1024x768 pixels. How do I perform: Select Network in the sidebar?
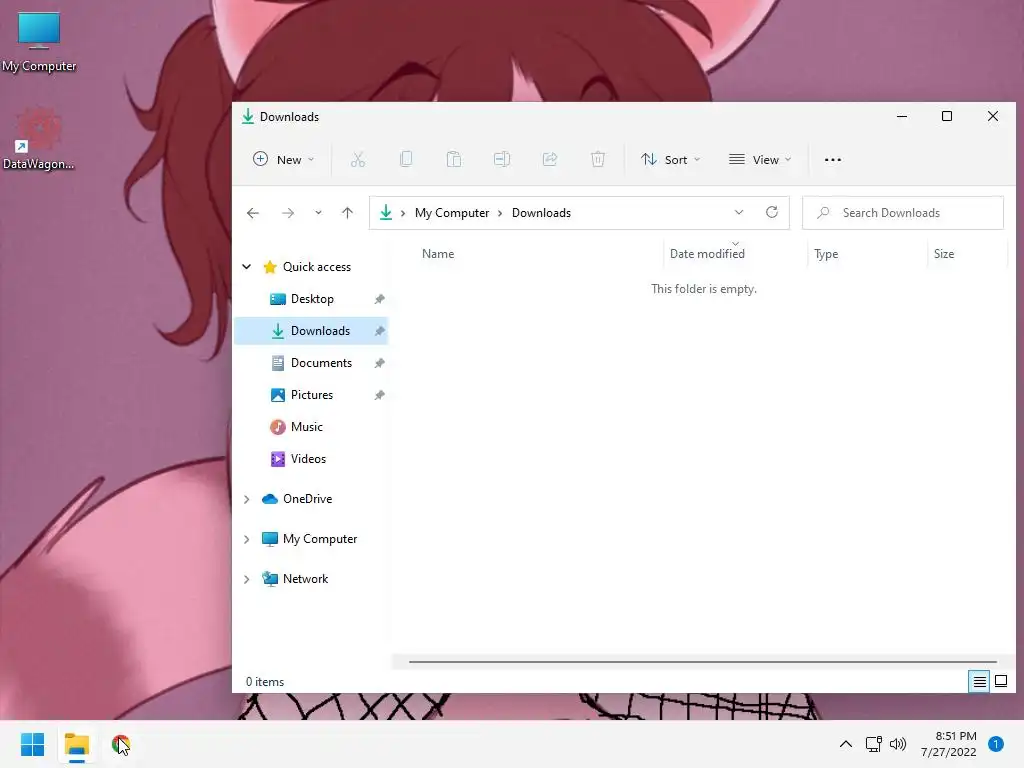305,579
